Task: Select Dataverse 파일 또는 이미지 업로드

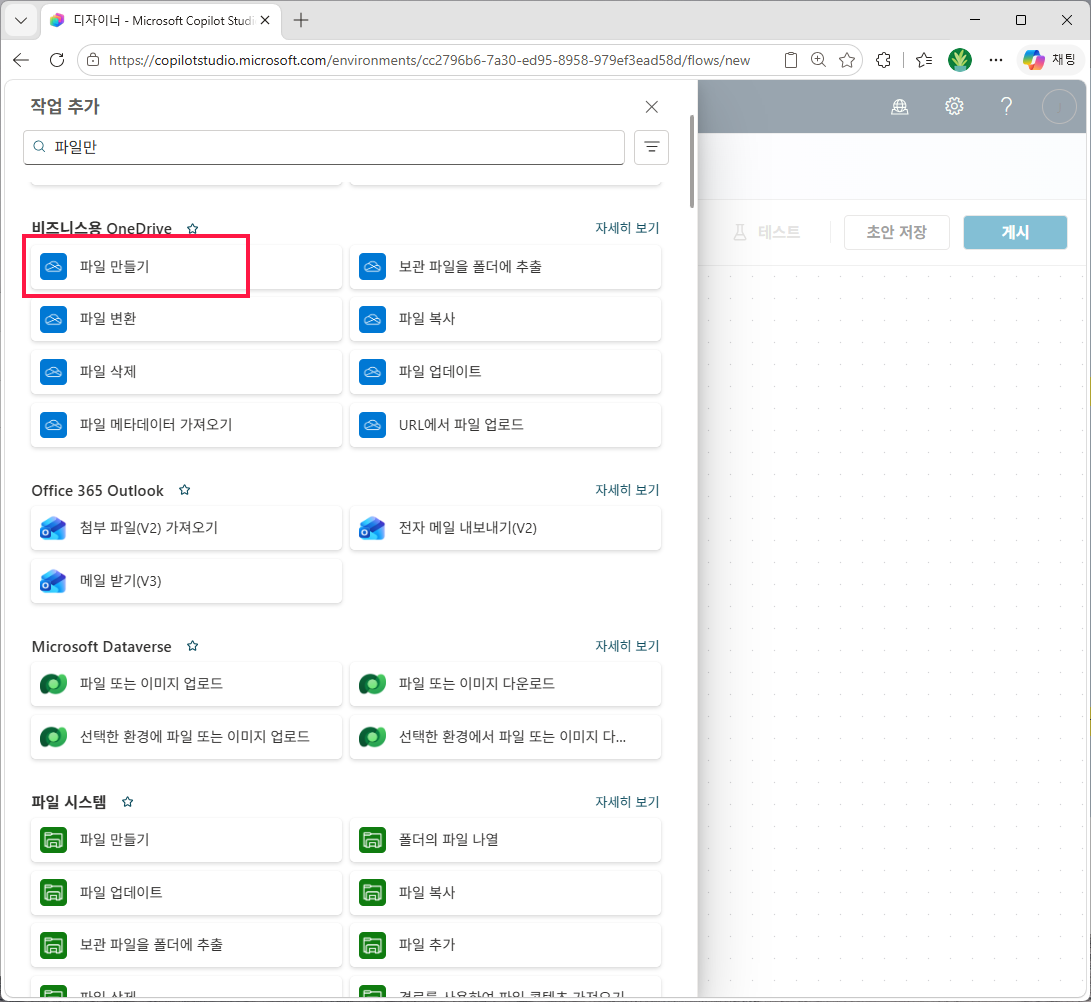Action: tap(186, 684)
